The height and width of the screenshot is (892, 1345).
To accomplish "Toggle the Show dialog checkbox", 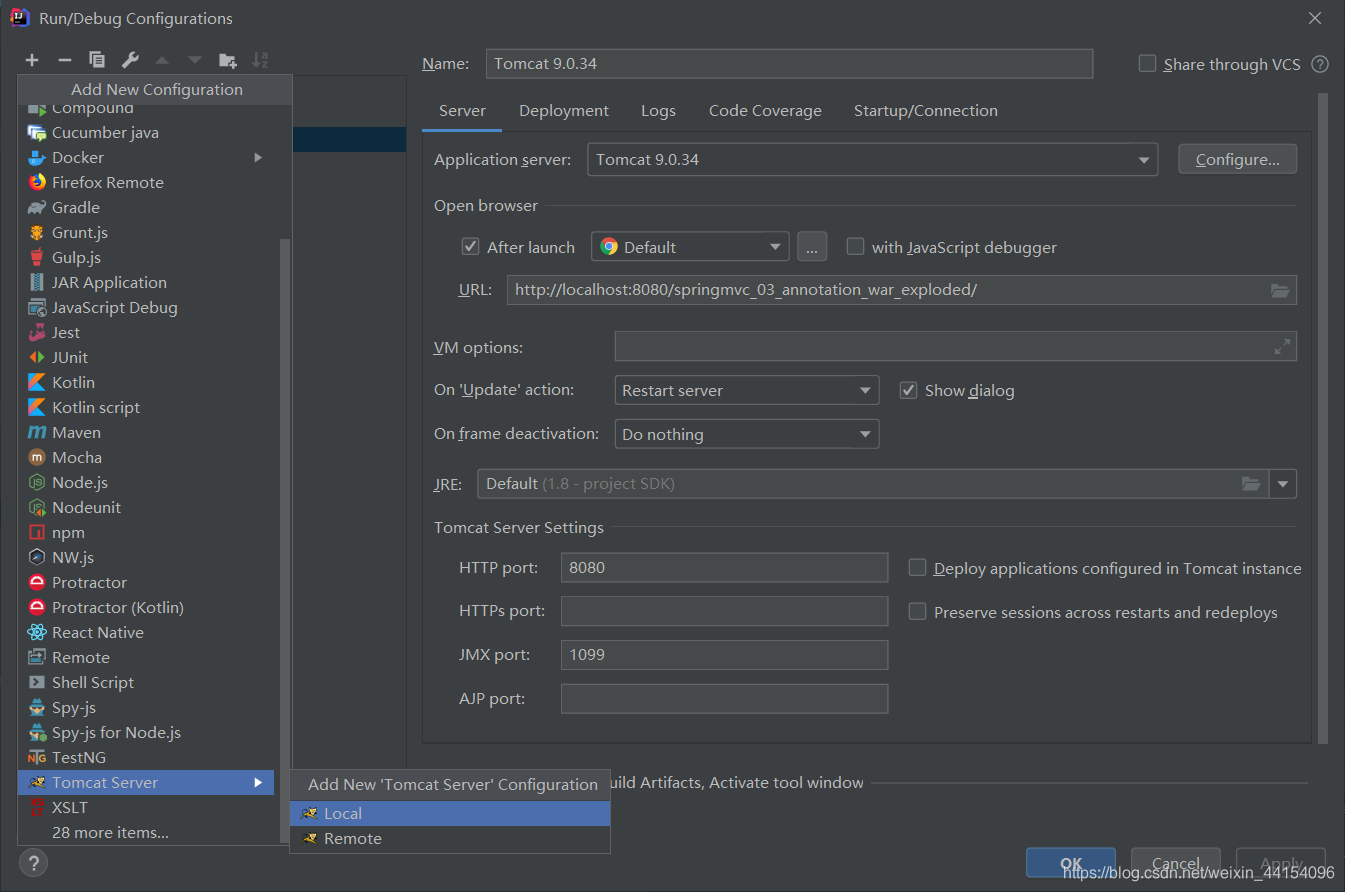I will pos(908,390).
